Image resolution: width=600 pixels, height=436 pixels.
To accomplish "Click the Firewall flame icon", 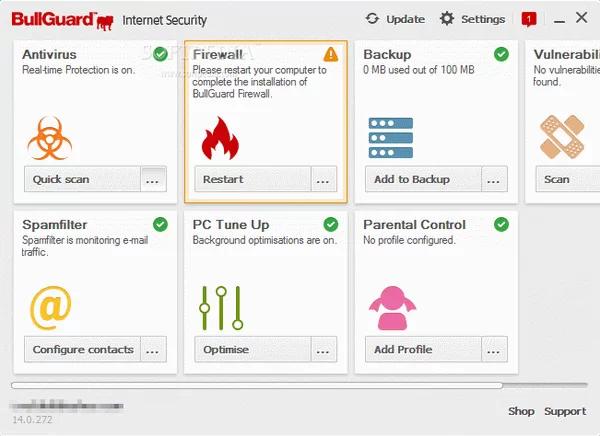I will (x=219, y=138).
